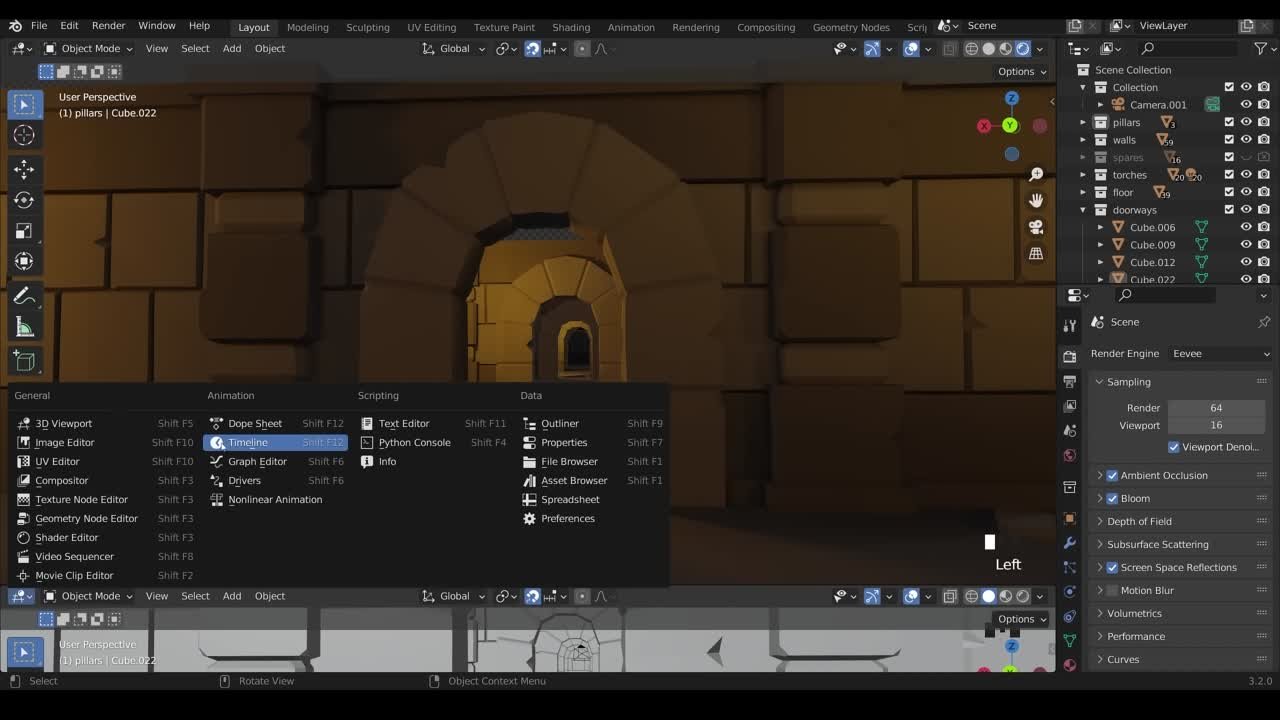This screenshot has height=720, width=1280.
Task: Select the Annotate tool
Action: (24, 296)
